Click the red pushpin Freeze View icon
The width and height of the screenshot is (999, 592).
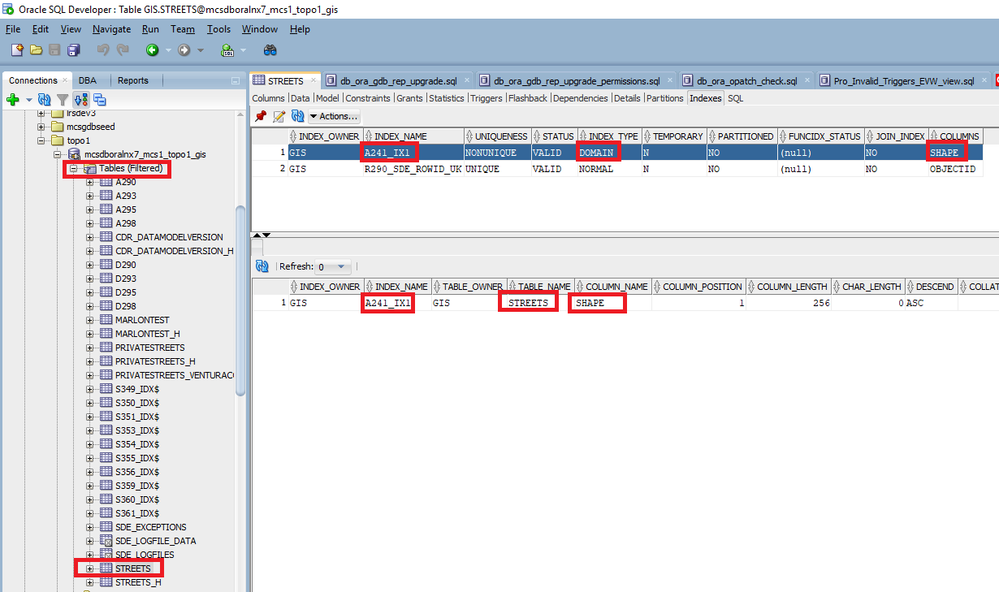[261, 116]
